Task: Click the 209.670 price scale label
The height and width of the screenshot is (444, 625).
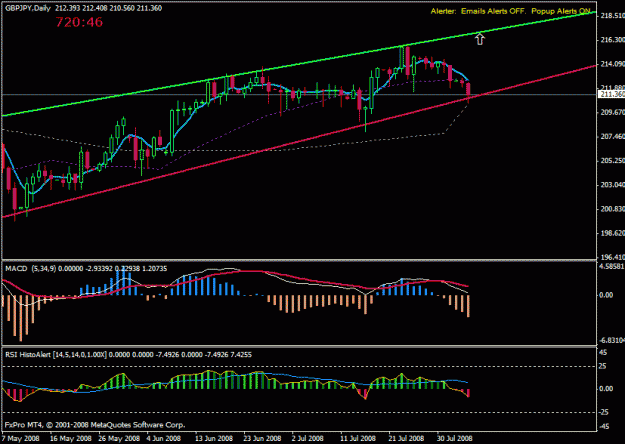Action: tap(612, 112)
